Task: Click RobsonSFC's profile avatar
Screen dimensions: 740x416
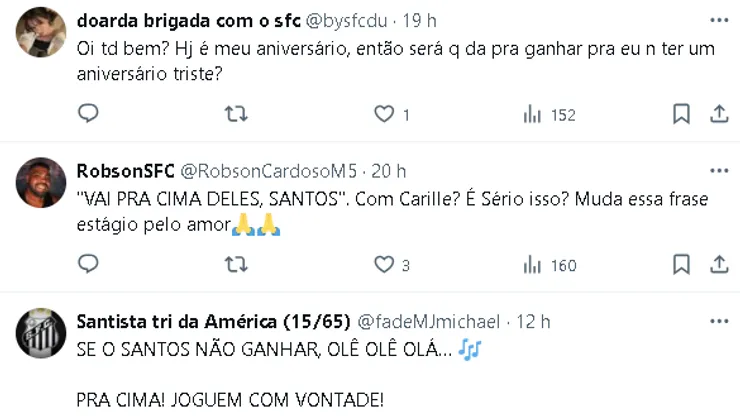Action: pos(41,183)
